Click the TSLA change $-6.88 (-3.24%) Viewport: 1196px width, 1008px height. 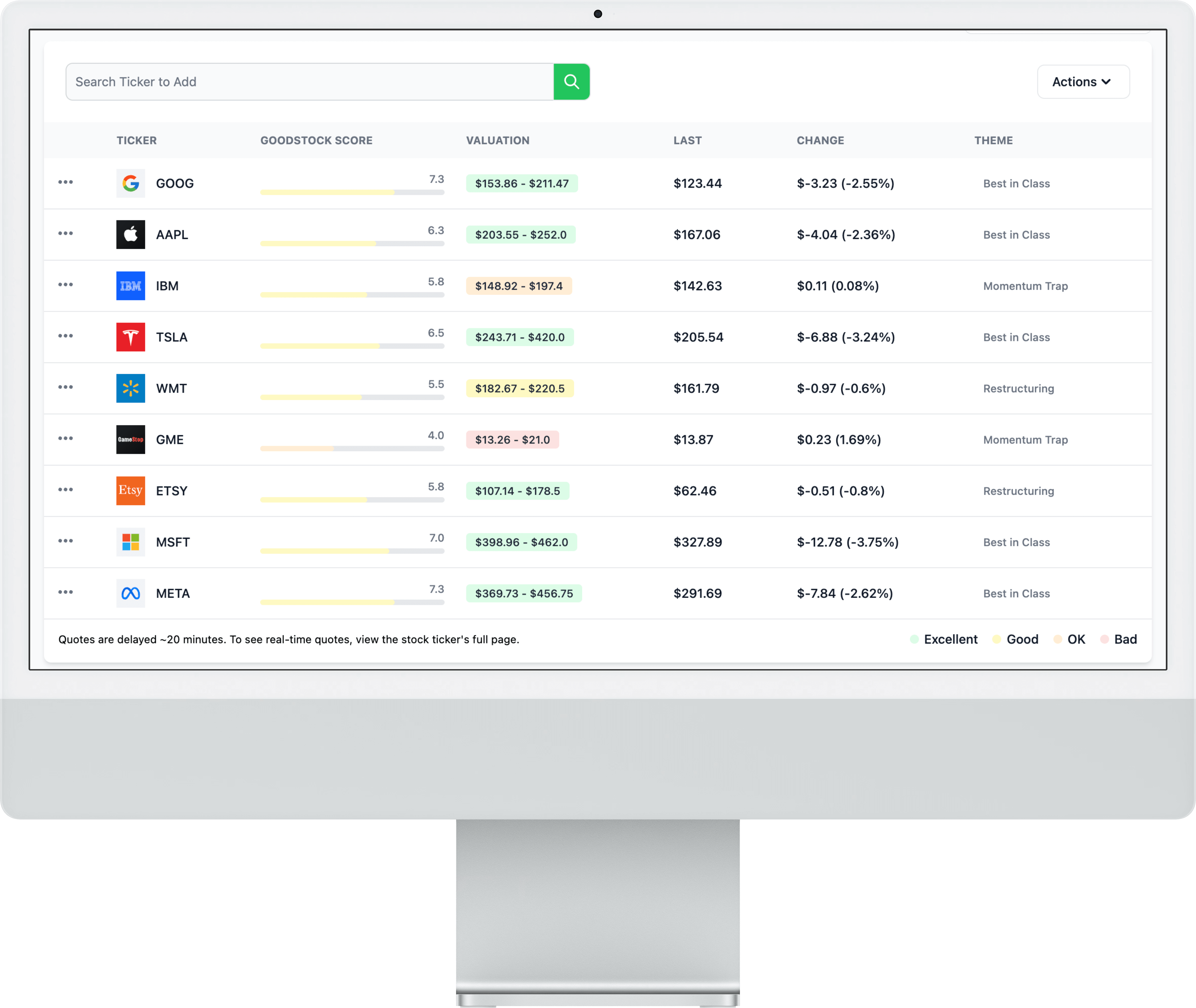[846, 337]
